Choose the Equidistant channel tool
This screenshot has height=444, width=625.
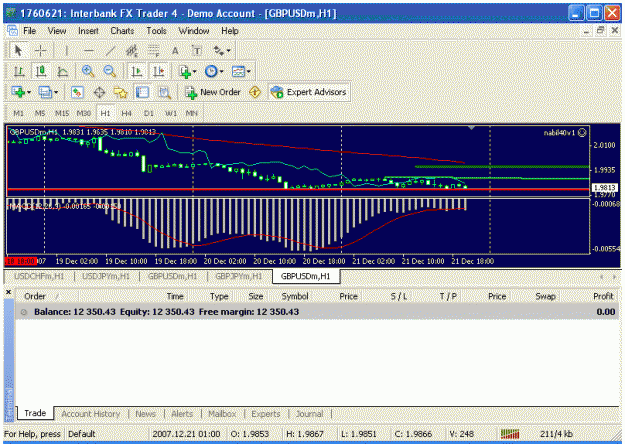[x=132, y=51]
